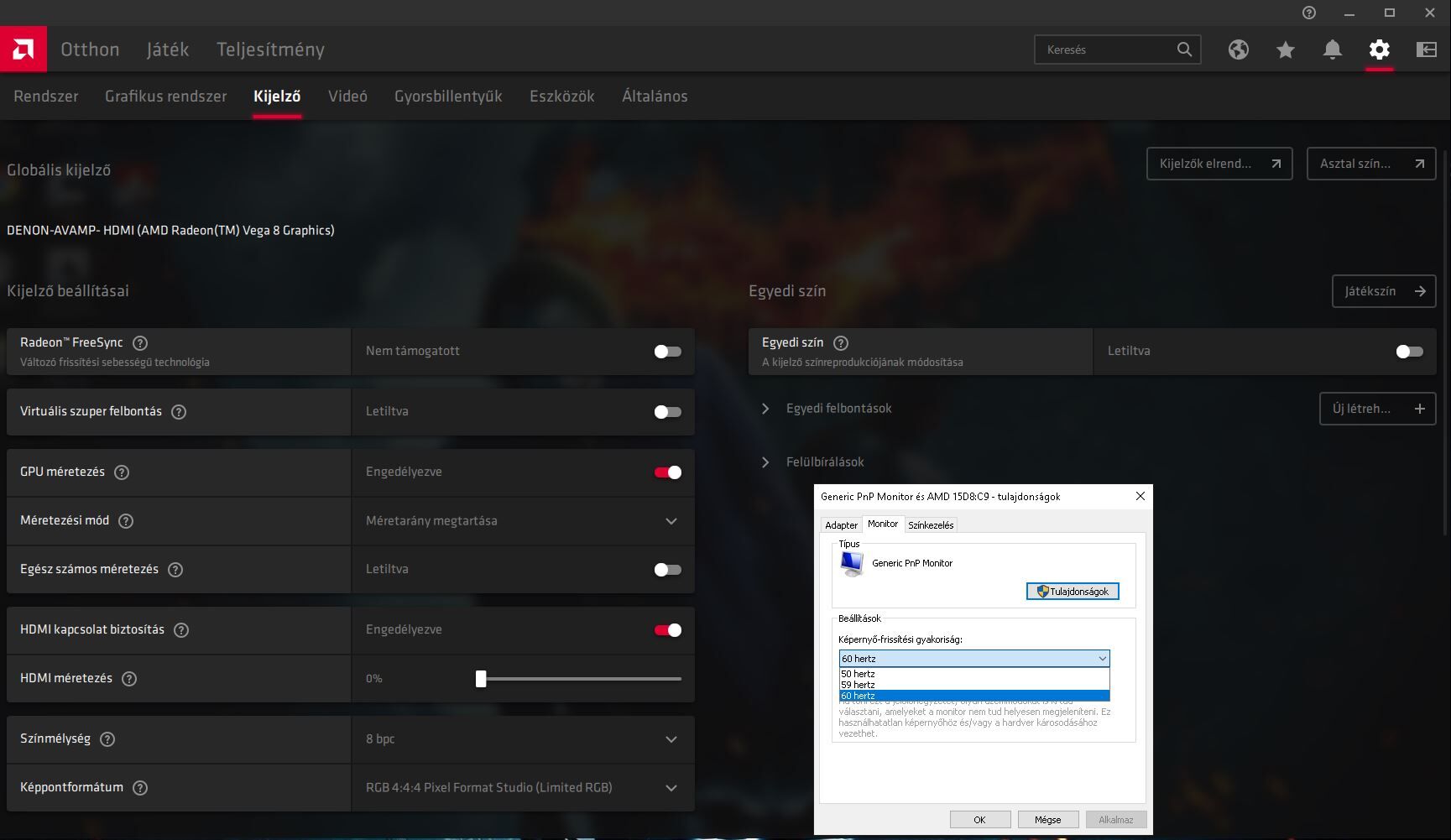Click Asztal szín... button

point(1371,164)
